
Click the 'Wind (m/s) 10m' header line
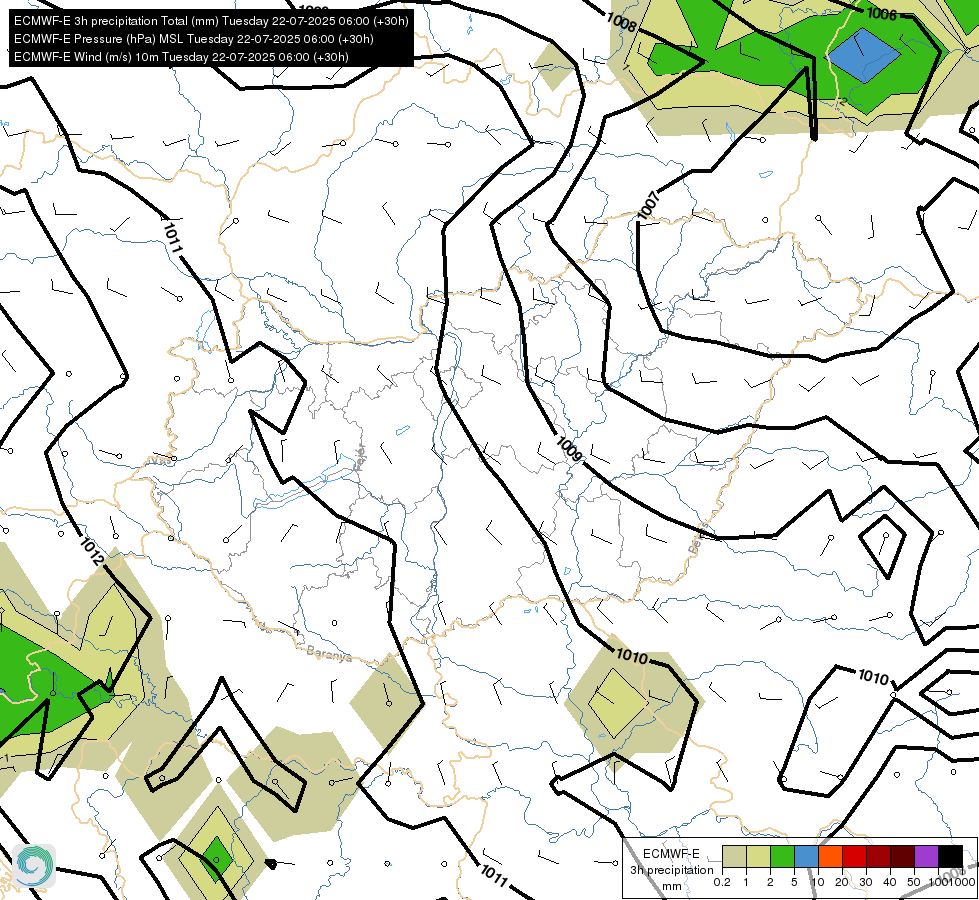pos(181,57)
